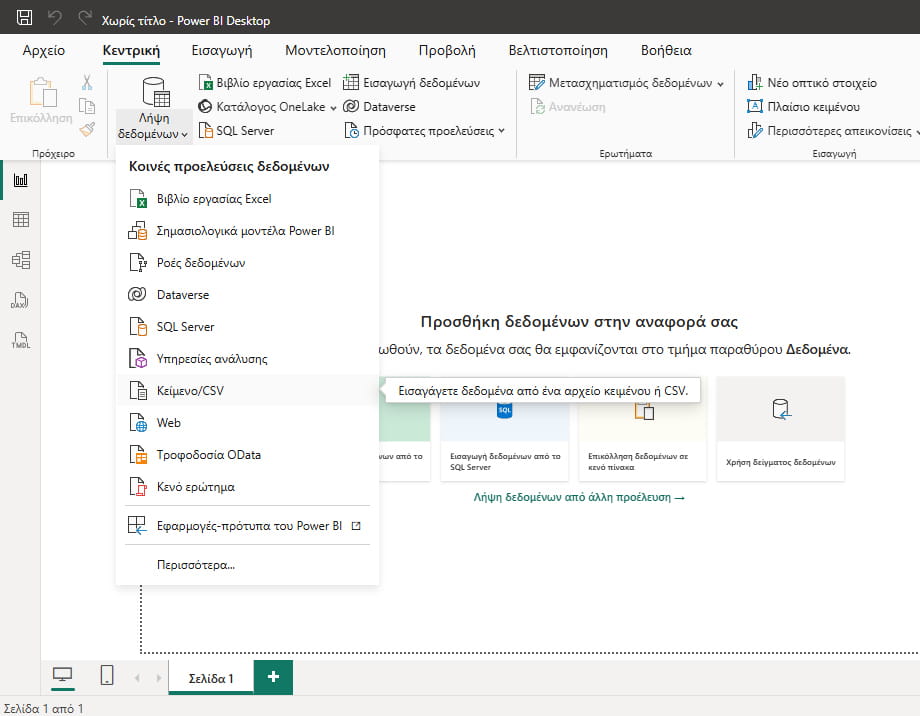Click the Dataverse ribbon button
920x716 pixels.
[x=379, y=107]
